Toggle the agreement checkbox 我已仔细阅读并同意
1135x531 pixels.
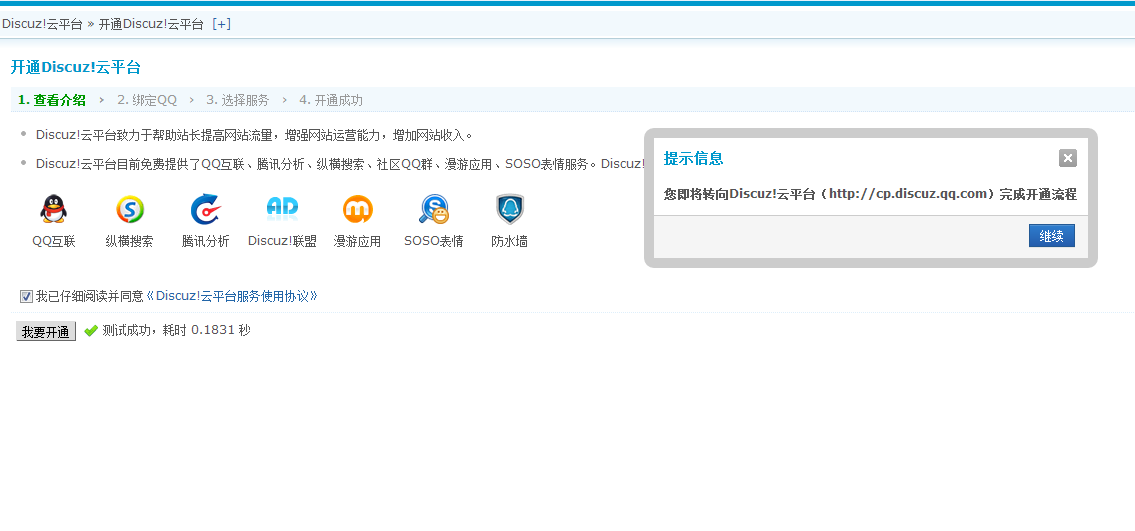tap(26, 297)
